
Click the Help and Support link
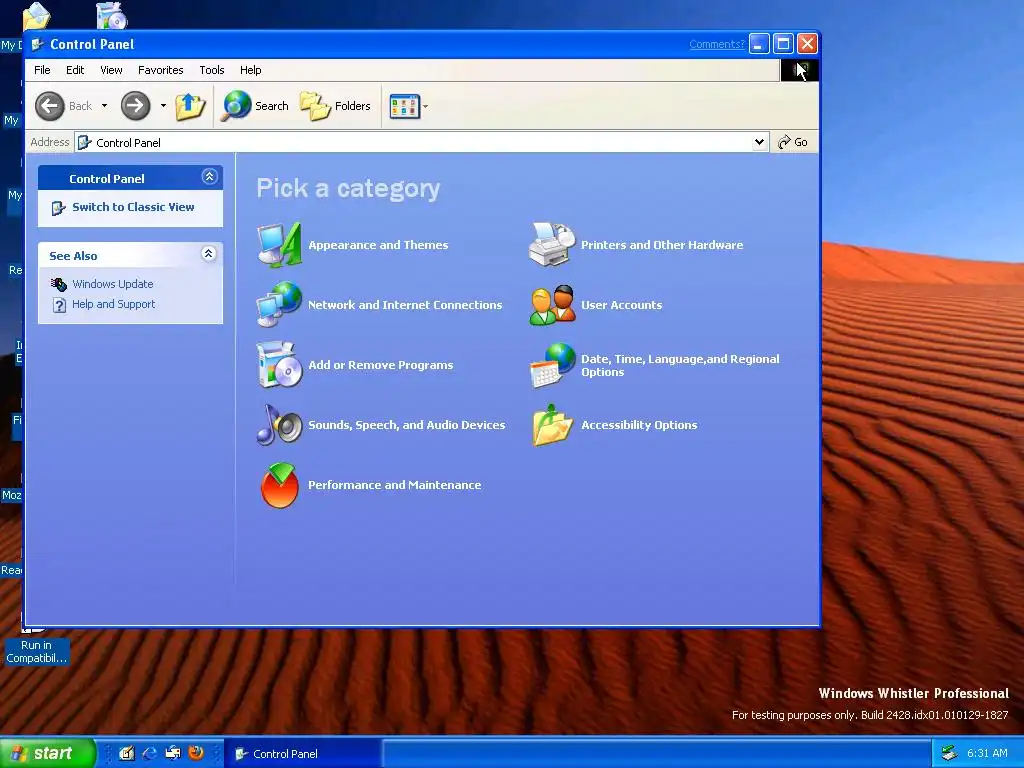tap(114, 304)
